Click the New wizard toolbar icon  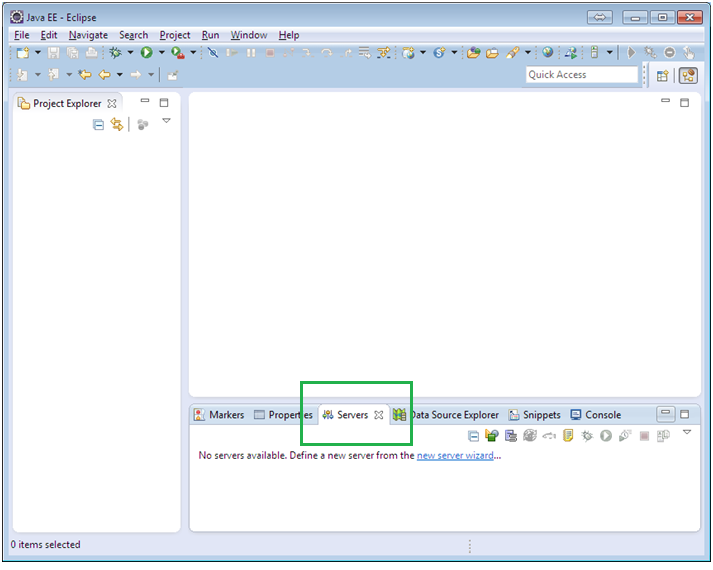click(22, 53)
